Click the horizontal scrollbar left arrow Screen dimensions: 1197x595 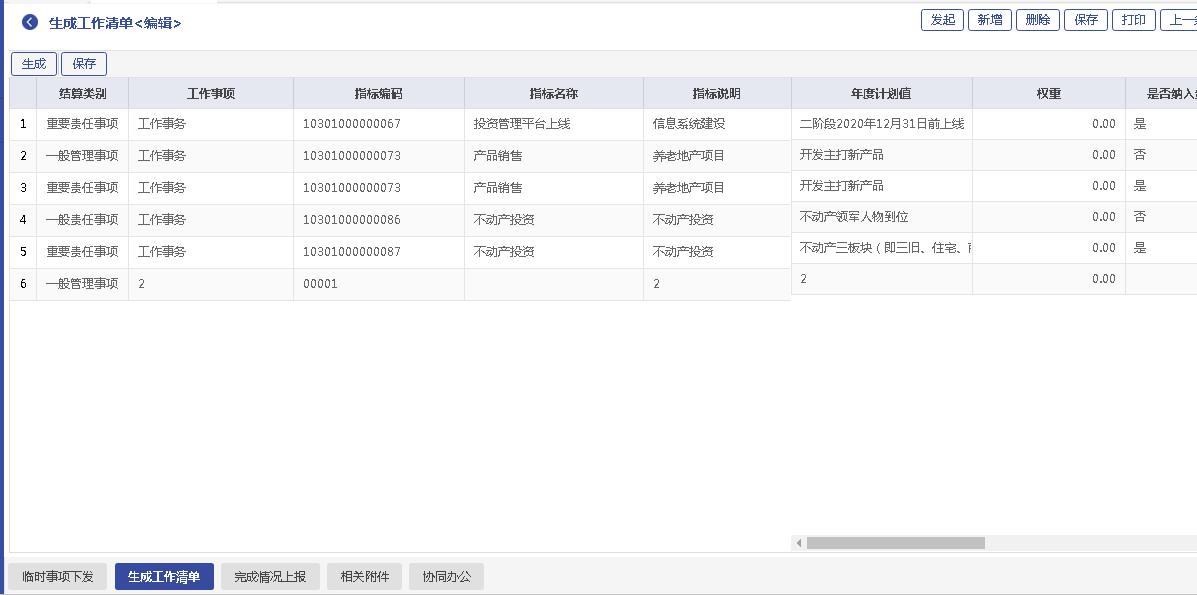point(798,543)
